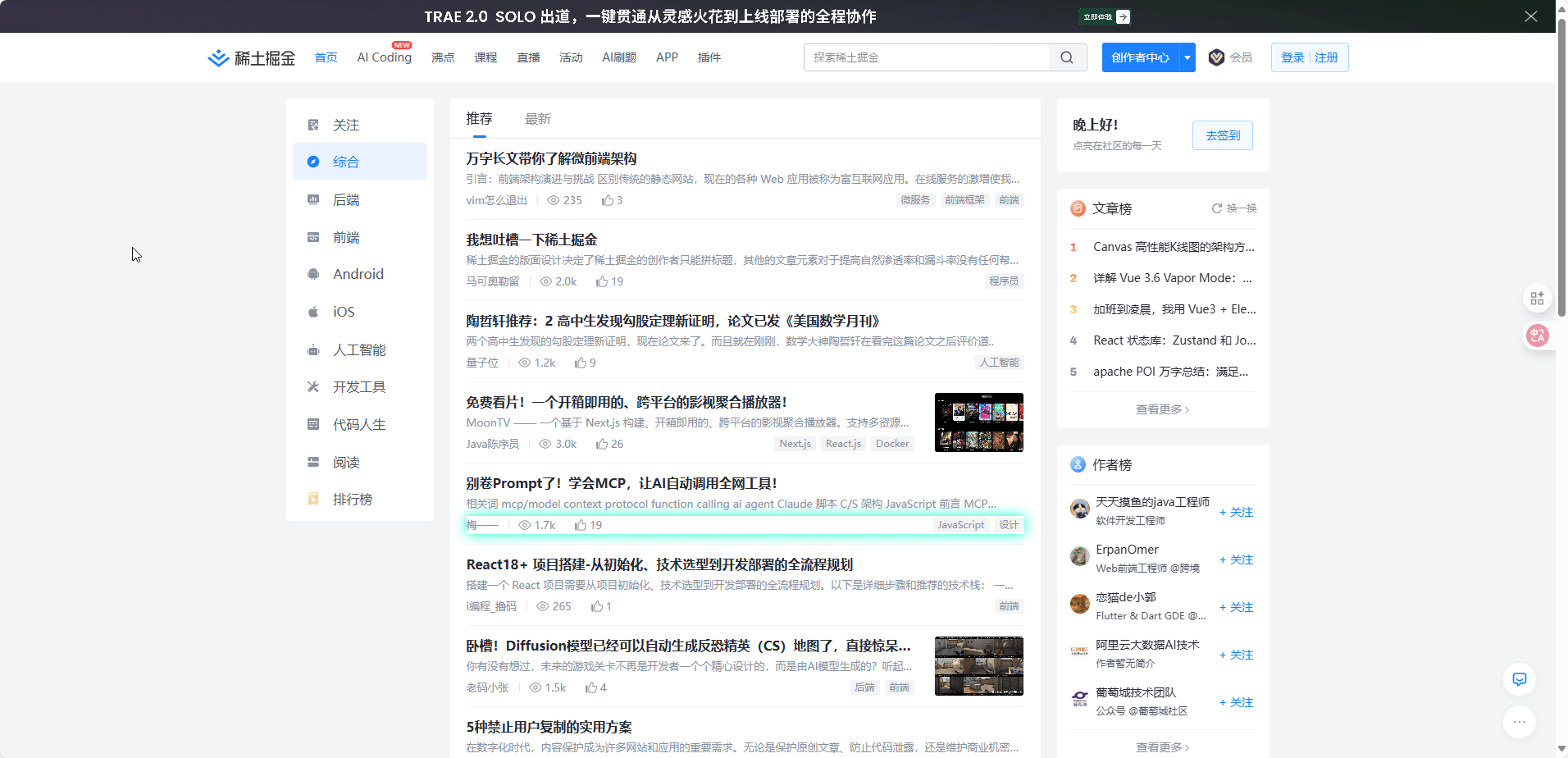
Task: Open the 直播 nav item
Action: point(528,57)
